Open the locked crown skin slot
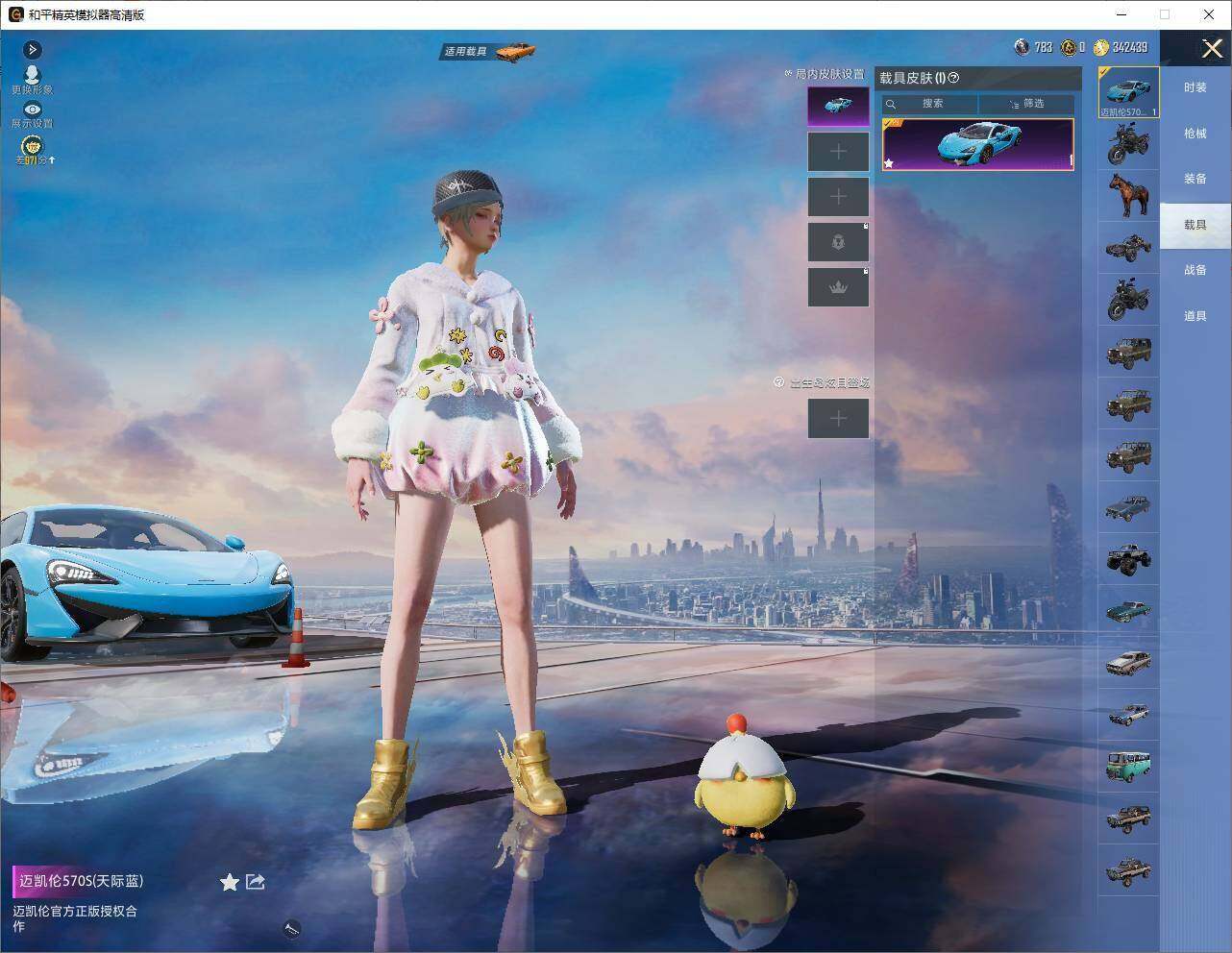 click(x=838, y=287)
